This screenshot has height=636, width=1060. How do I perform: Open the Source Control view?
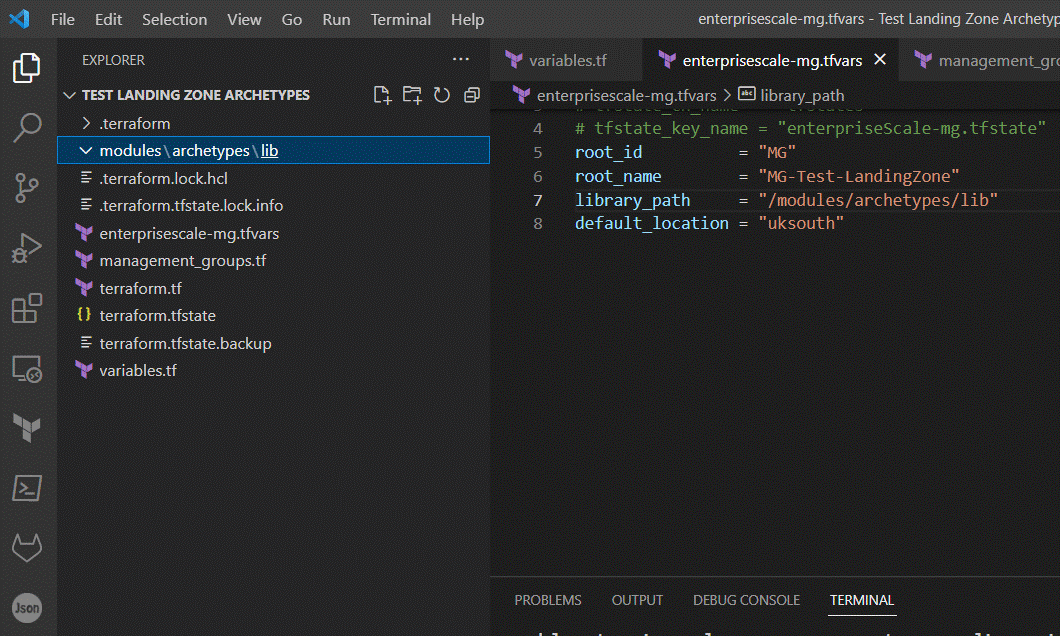[26, 188]
